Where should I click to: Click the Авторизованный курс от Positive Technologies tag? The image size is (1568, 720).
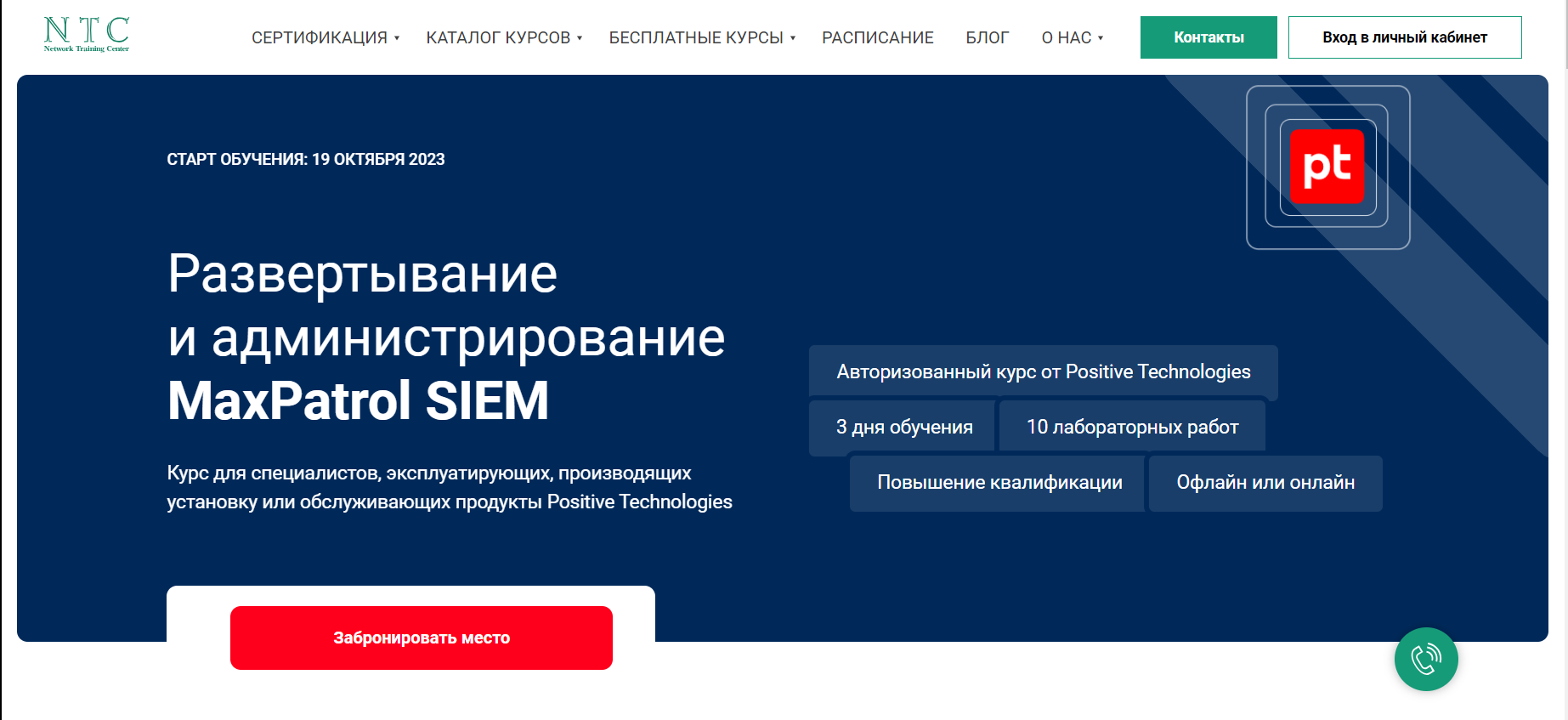(1044, 371)
